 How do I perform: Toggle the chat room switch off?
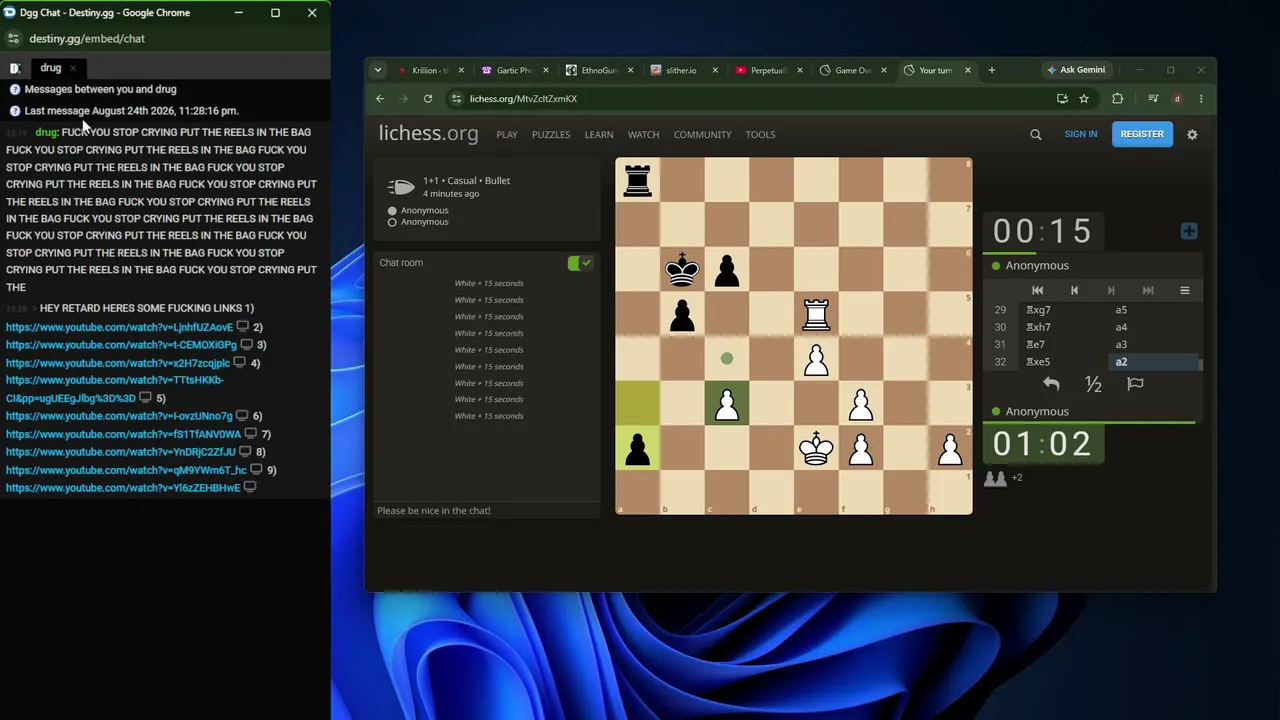click(580, 263)
